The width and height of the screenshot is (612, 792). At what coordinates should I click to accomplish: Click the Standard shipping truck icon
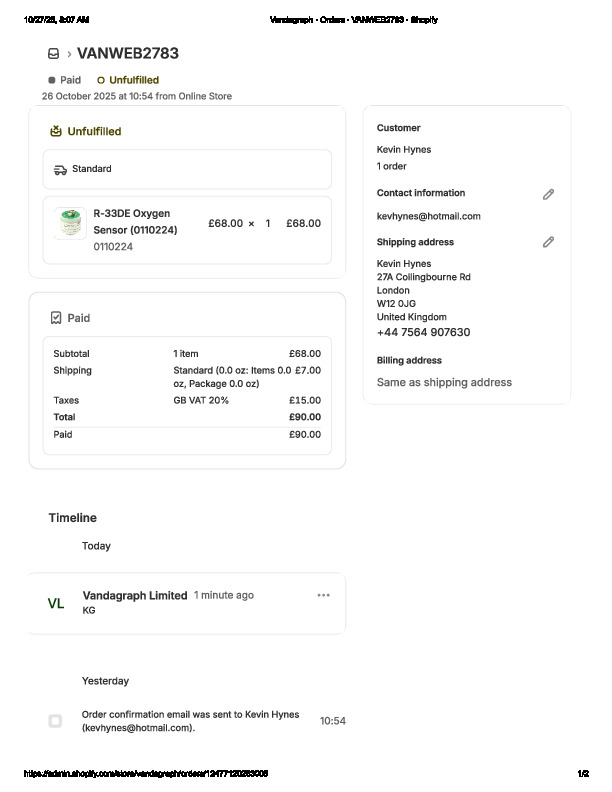point(60,170)
